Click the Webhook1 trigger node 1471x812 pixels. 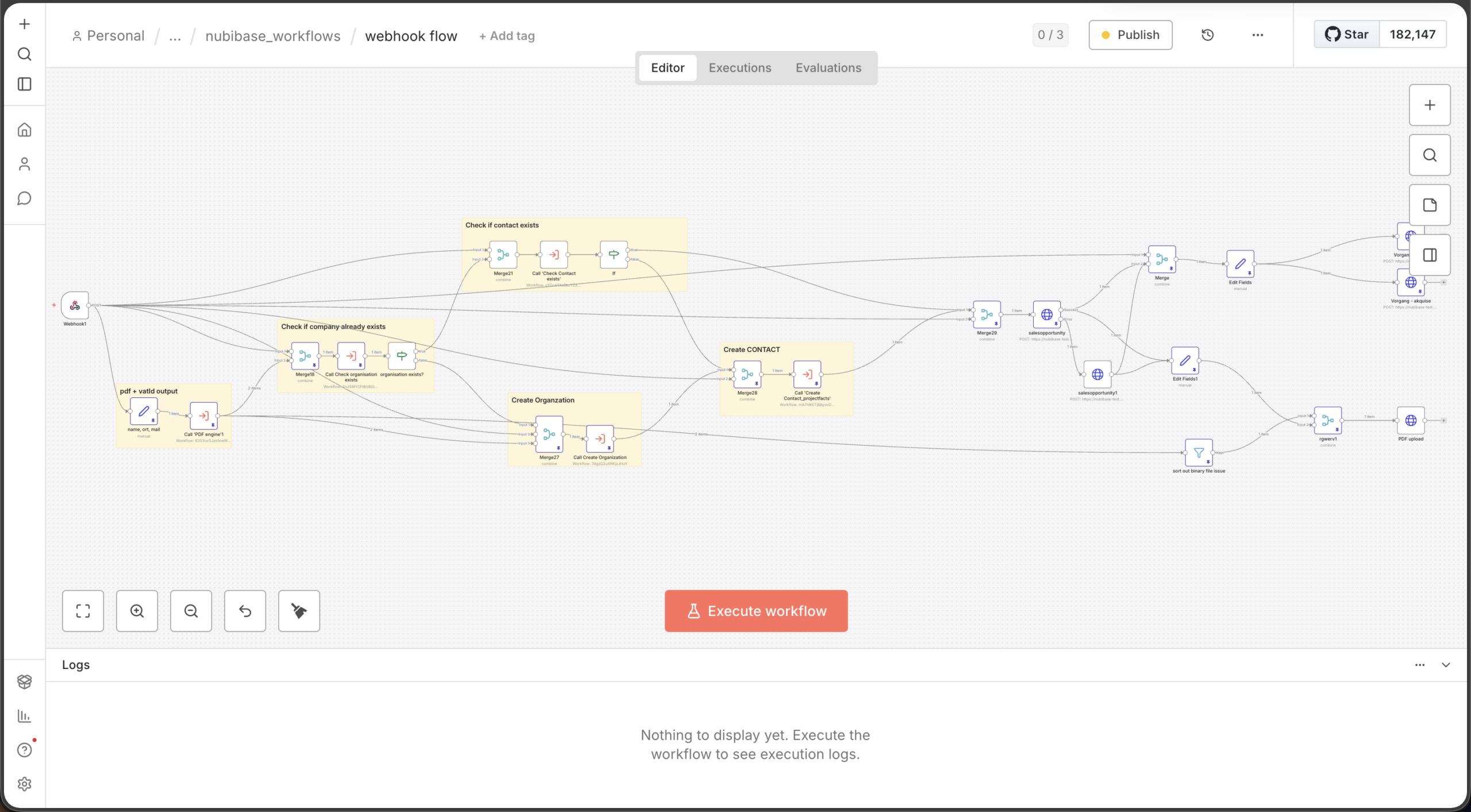[75, 306]
